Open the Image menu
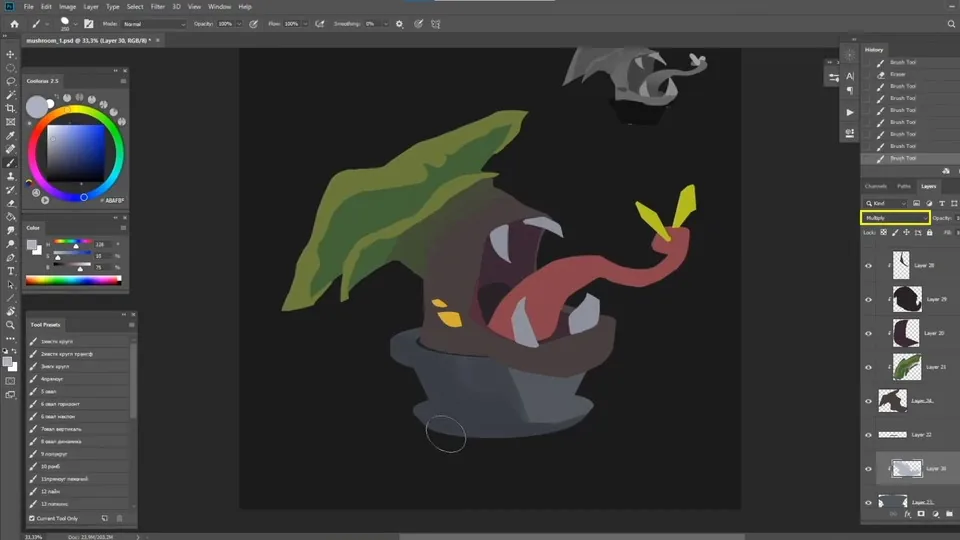The width and height of the screenshot is (960, 540). pyautogui.click(x=67, y=7)
